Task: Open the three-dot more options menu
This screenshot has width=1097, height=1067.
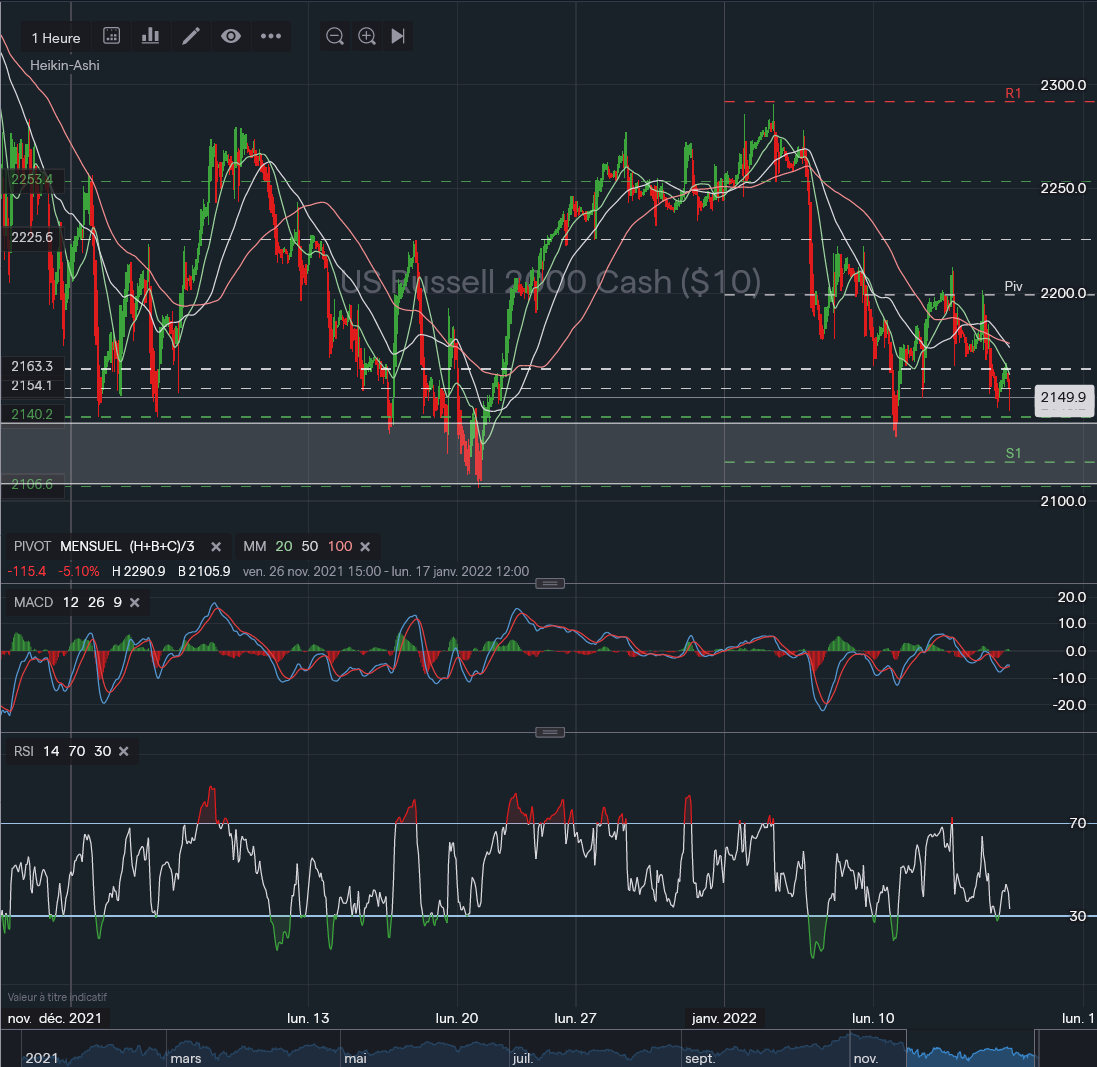Action: coord(271,37)
